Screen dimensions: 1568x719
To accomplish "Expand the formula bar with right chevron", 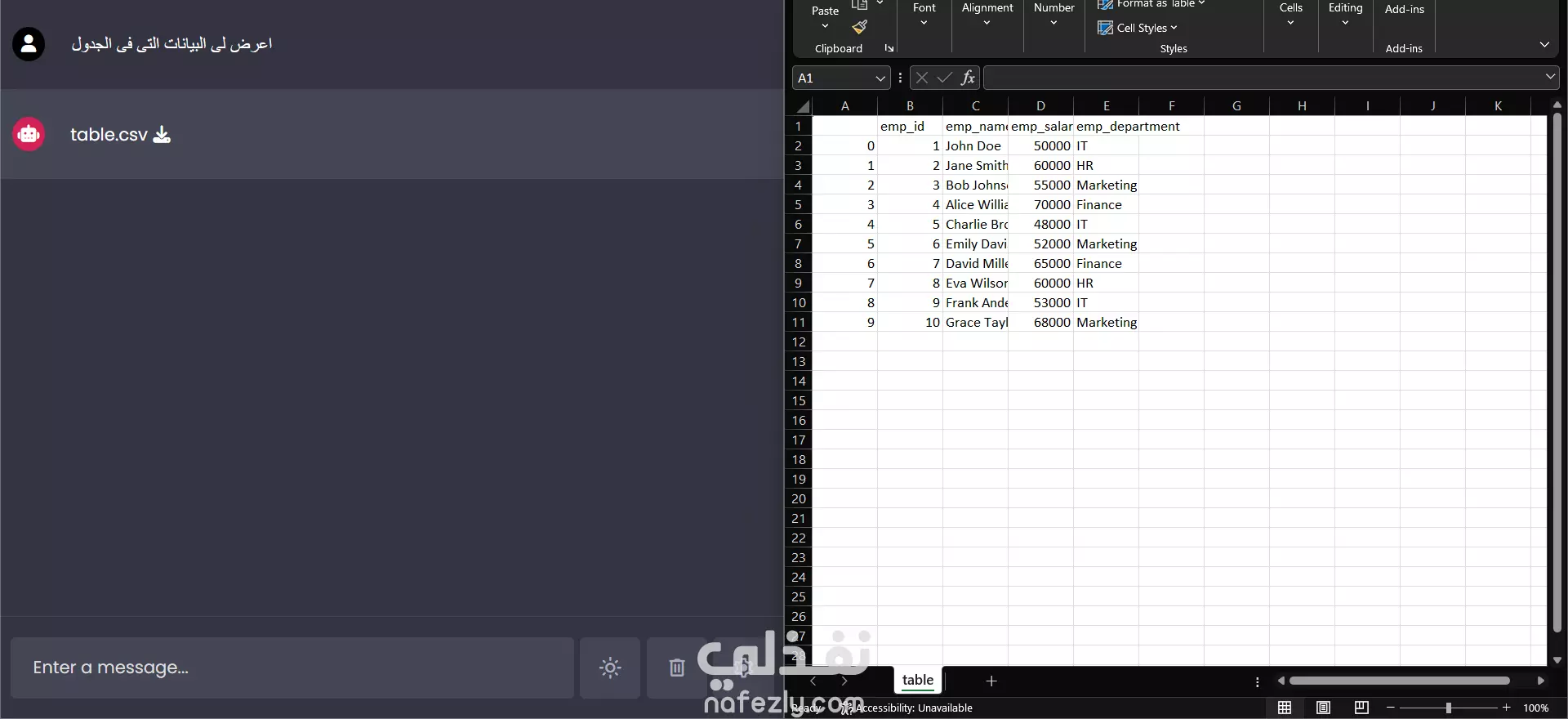I will click(1550, 77).
